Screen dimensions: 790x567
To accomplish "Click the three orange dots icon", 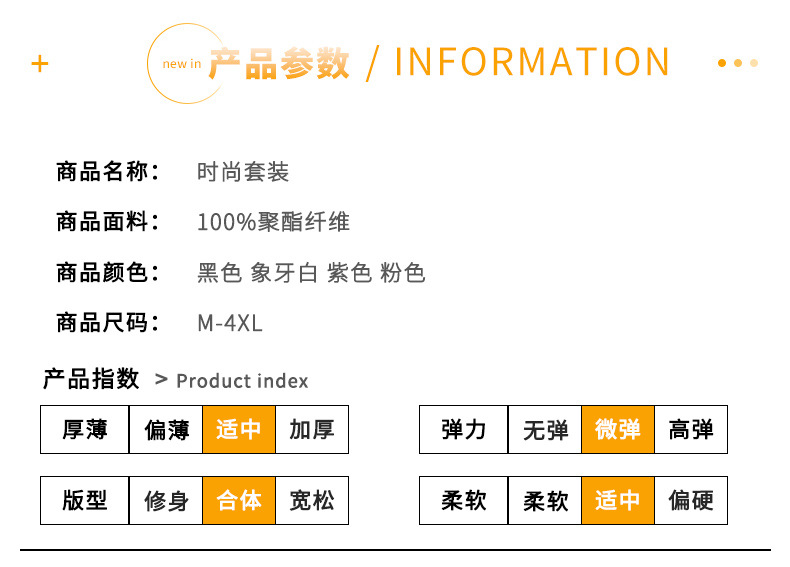I will 738,63.
